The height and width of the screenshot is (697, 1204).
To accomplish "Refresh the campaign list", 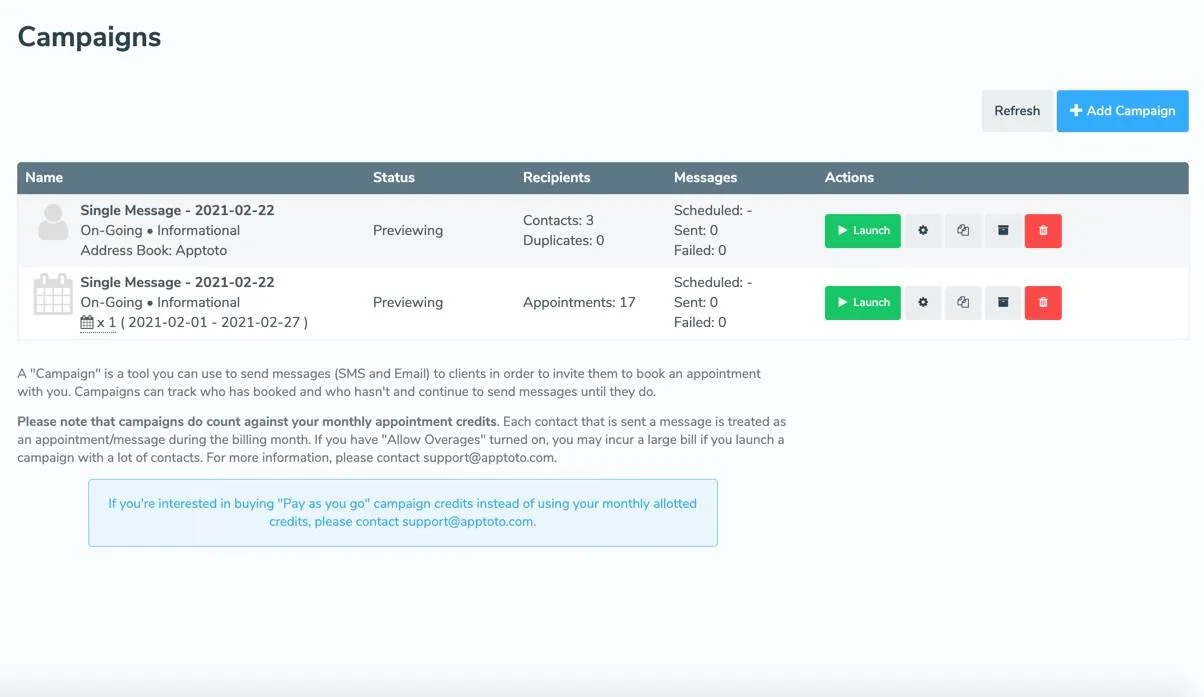I will (1017, 111).
